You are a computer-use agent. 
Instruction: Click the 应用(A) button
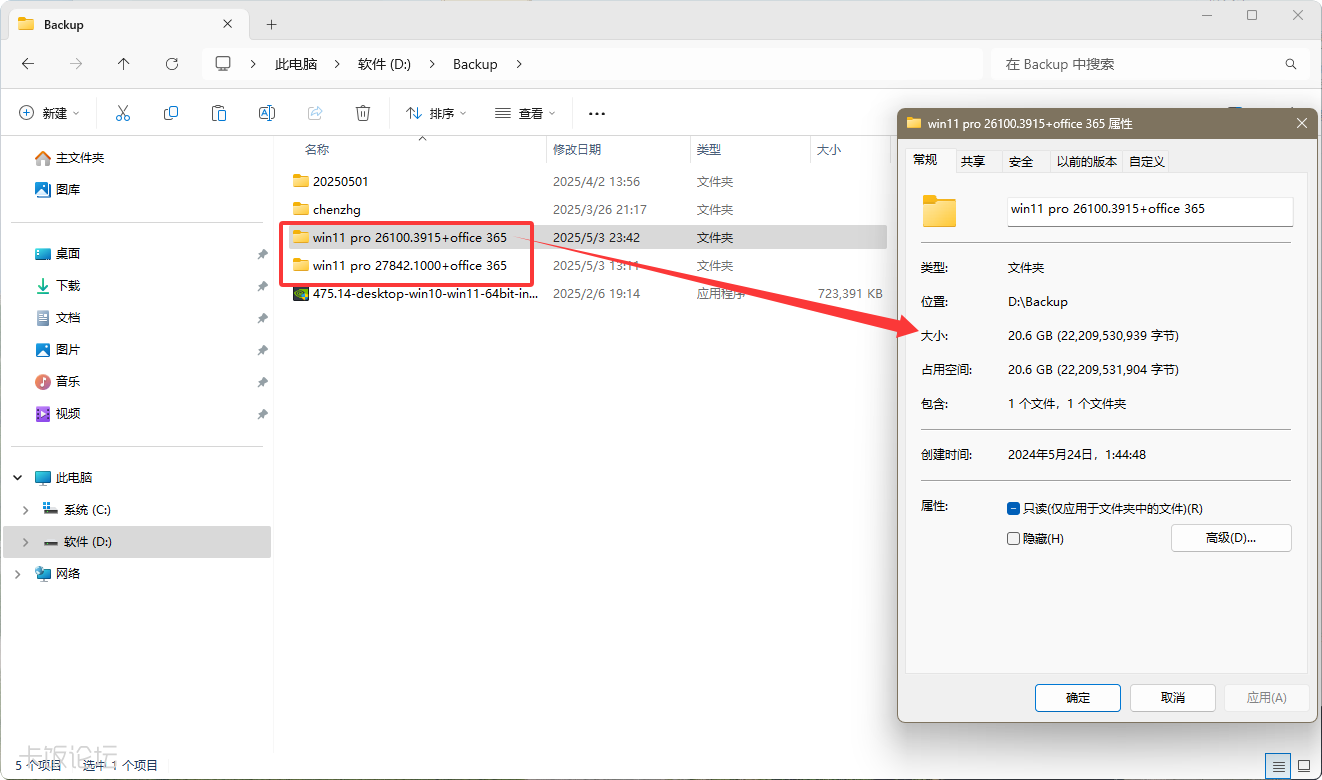coord(1267,698)
